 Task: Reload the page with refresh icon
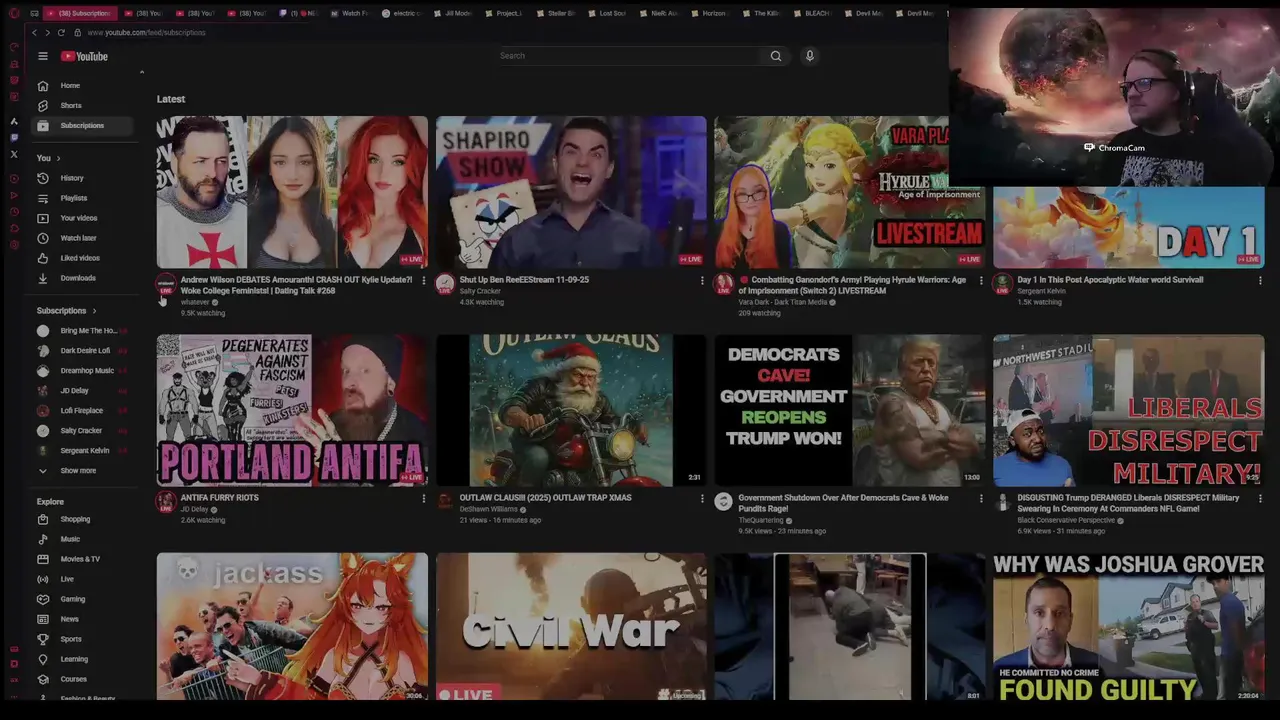tap(61, 32)
